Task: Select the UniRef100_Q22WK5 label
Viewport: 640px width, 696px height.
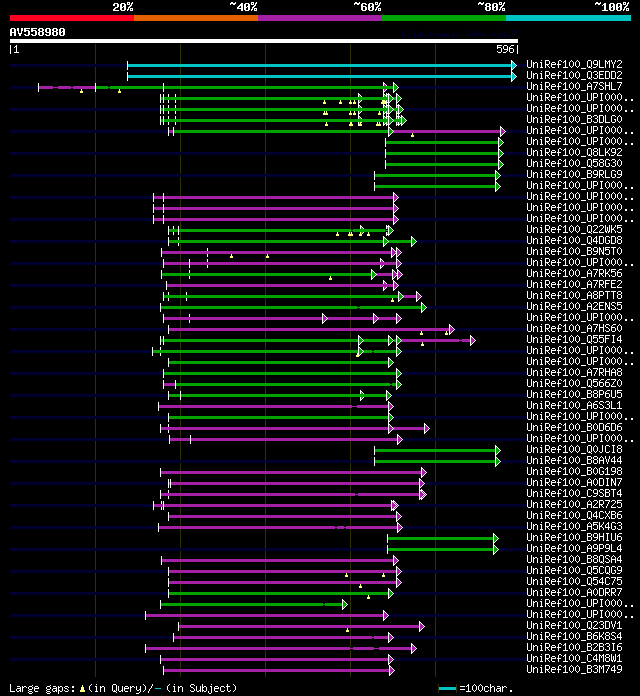Action: 574,229
